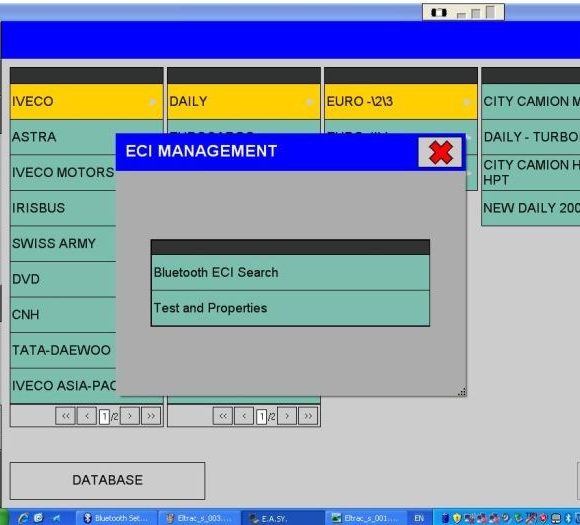Open Bluetooth Settings taskbar window

pyautogui.click(x=117, y=518)
